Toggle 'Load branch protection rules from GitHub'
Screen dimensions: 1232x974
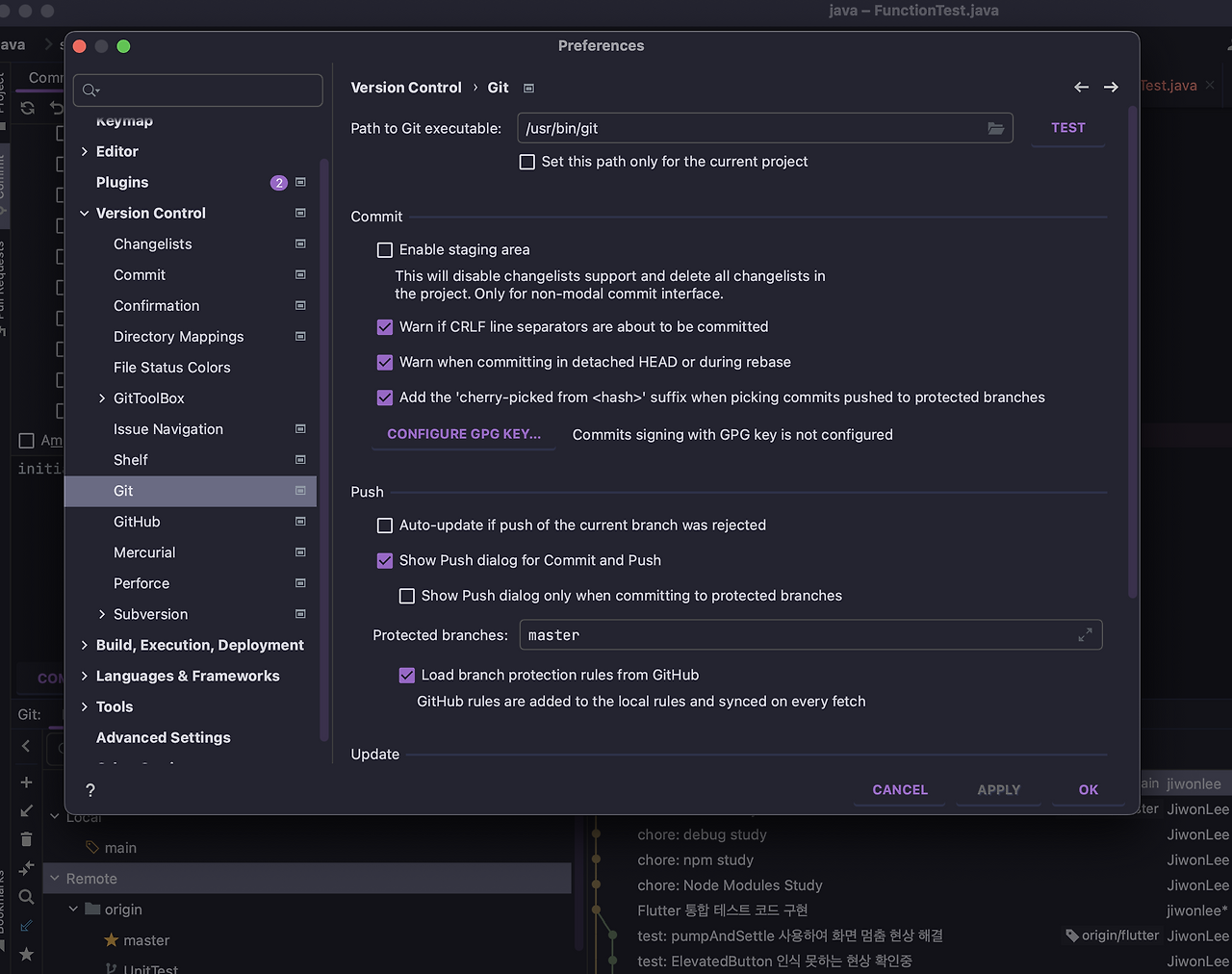[x=407, y=676]
